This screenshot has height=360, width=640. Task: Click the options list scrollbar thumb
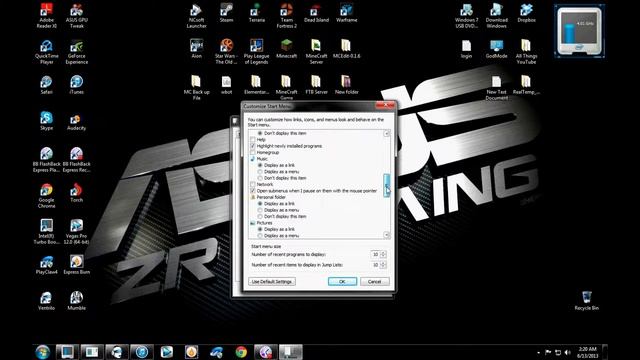pos(387,185)
